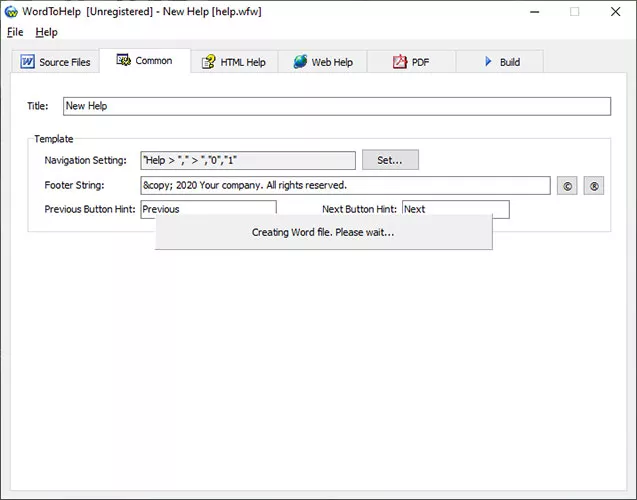Click the Next Button Hint field
Viewport: 637px width, 500px height.
pos(455,209)
